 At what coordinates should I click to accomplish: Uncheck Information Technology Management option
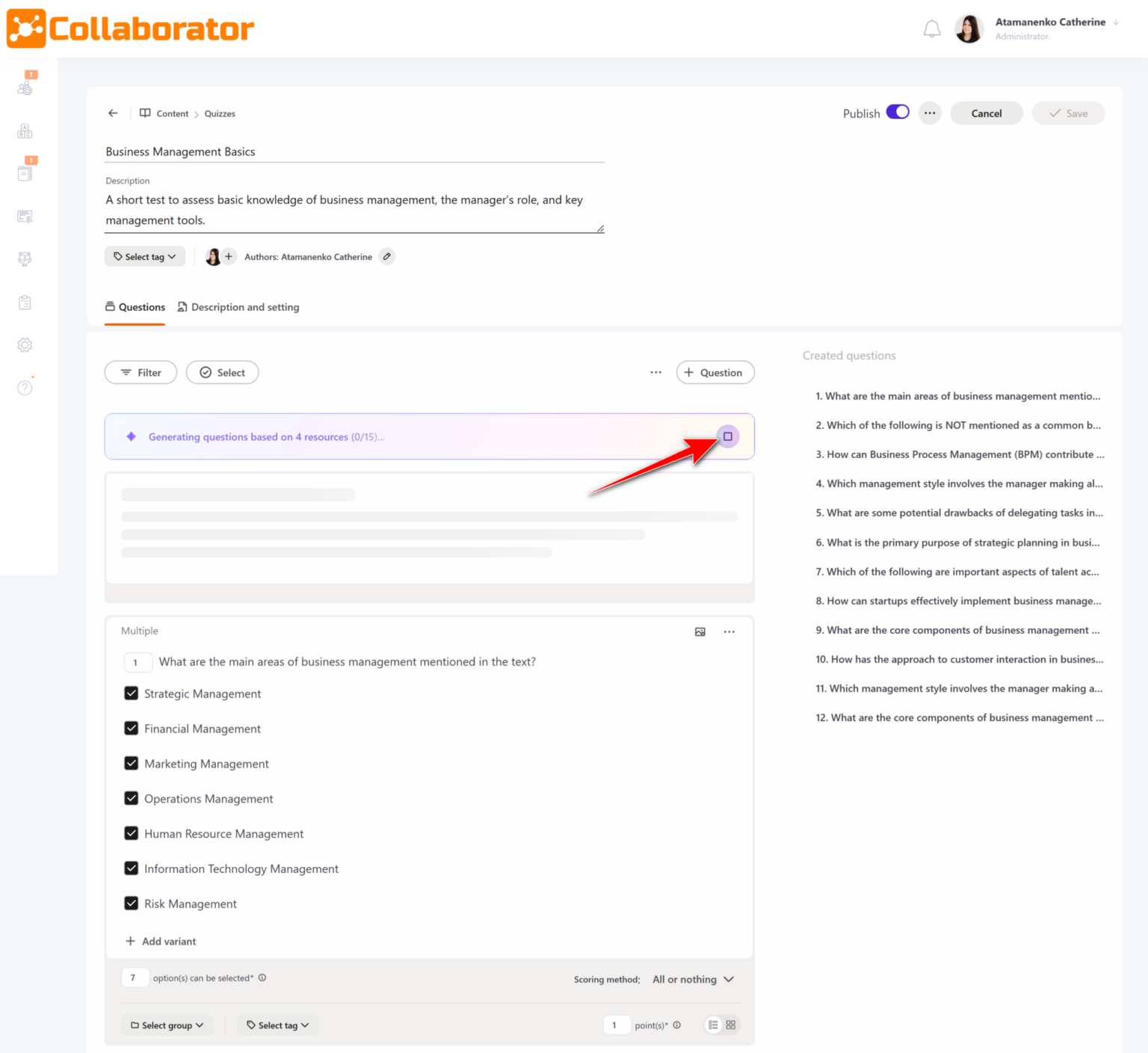[x=132, y=868]
